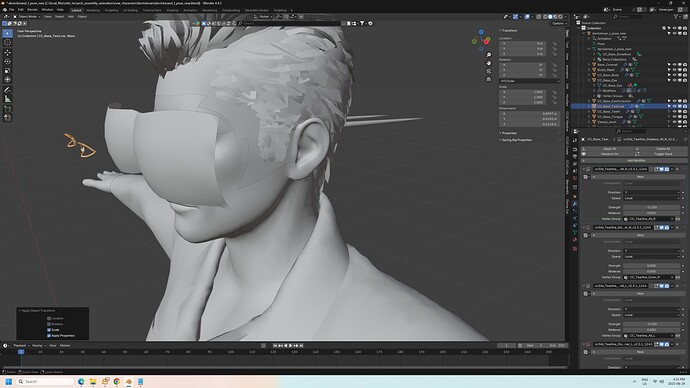Image resolution: width=690 pixels, height=388 pixels.
Task: Hide CC_Base_Teeth via eye icon
Action: pyautogui.click(x=675, y=112)
